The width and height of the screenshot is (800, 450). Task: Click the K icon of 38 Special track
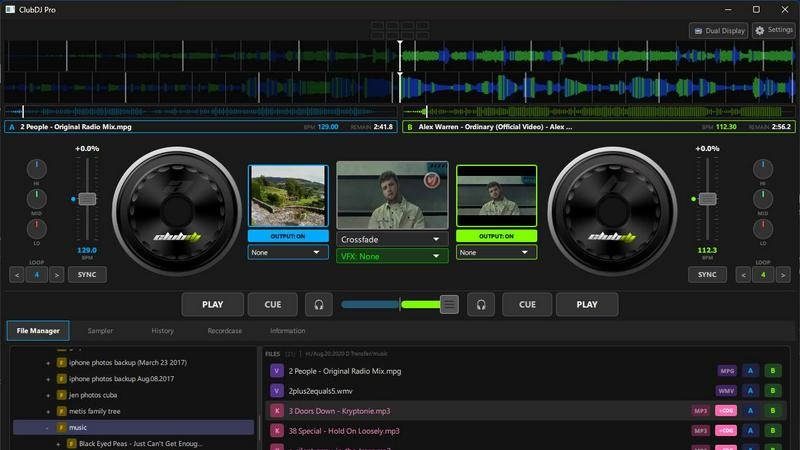coord(277,431)
